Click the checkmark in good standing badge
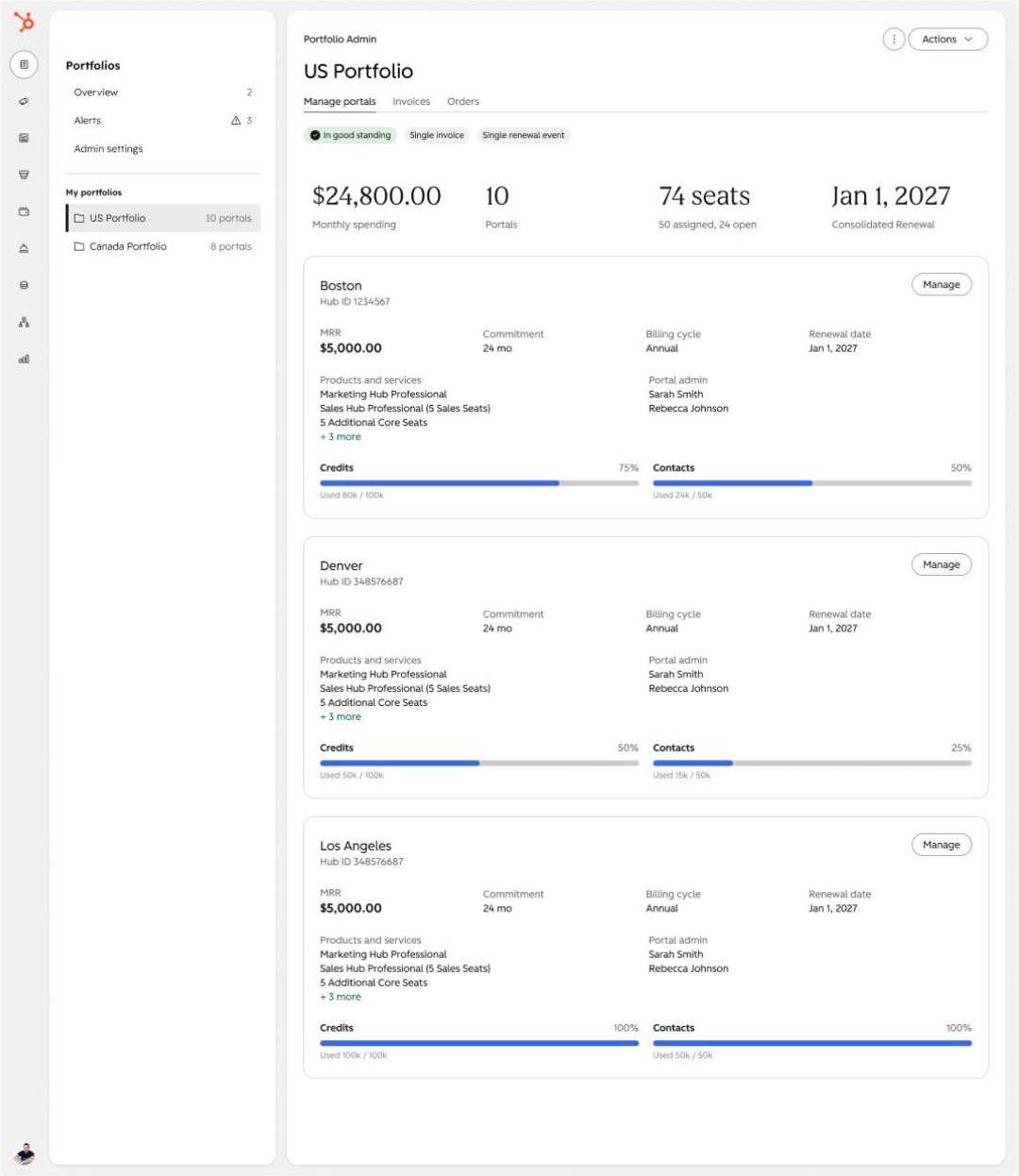Viewport: 1019px width, 1176px height. (315, 135)
